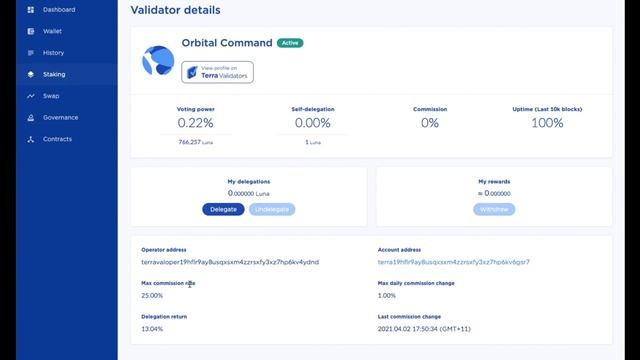640x360 pixels.
Task: Click the Withdraw rewards button
Action: 494,209
